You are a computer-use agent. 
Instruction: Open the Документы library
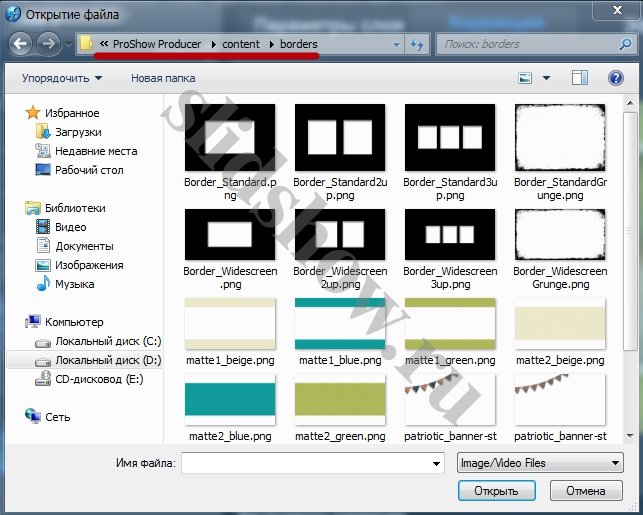(84, 246)
